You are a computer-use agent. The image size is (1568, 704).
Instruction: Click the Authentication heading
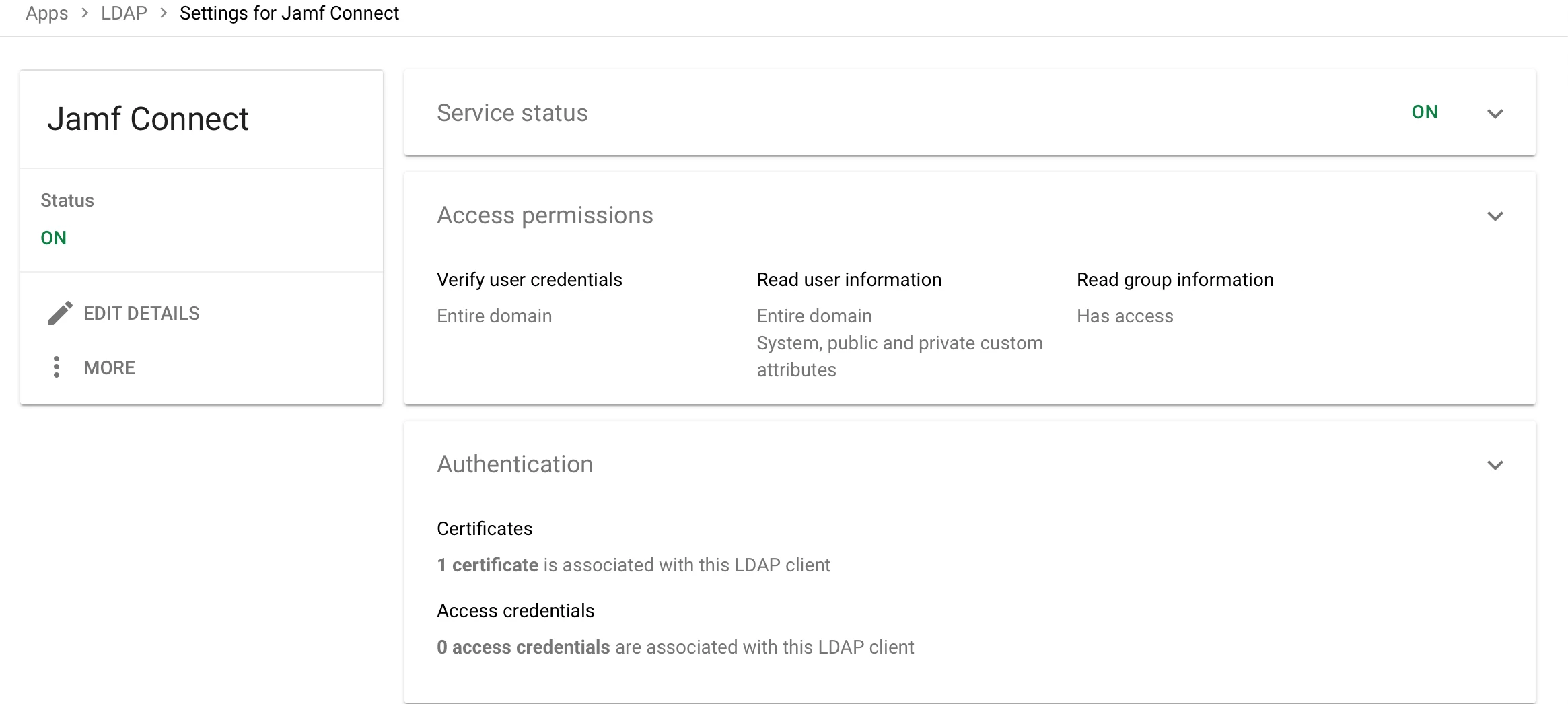click(x=515, y=464)
